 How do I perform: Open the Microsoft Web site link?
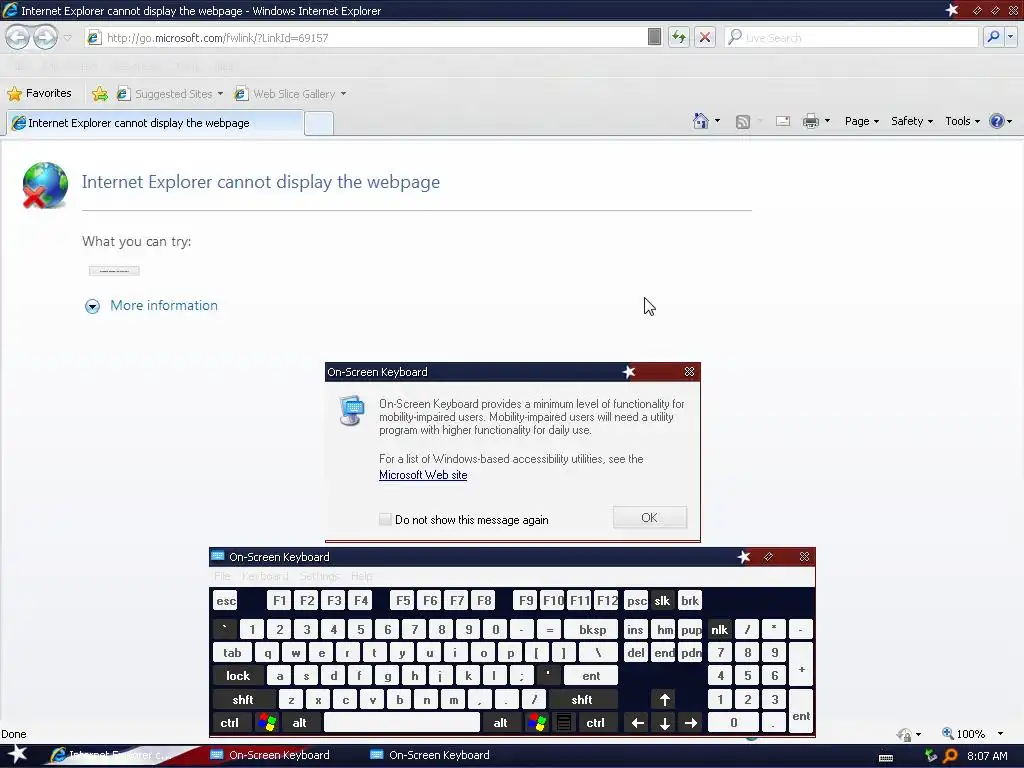[x=423, y=475]
